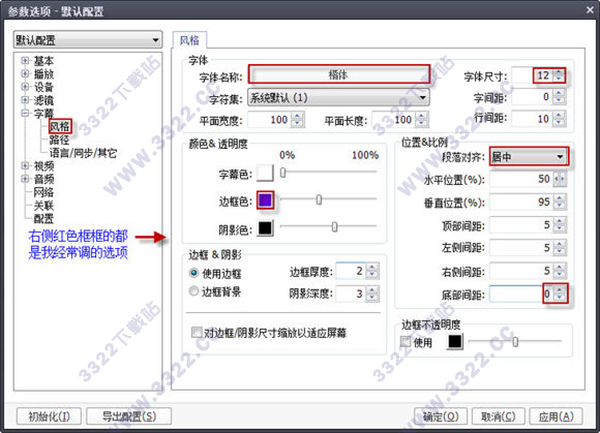Click the 边框厚度 spinner arrows

tap(372, 271)
